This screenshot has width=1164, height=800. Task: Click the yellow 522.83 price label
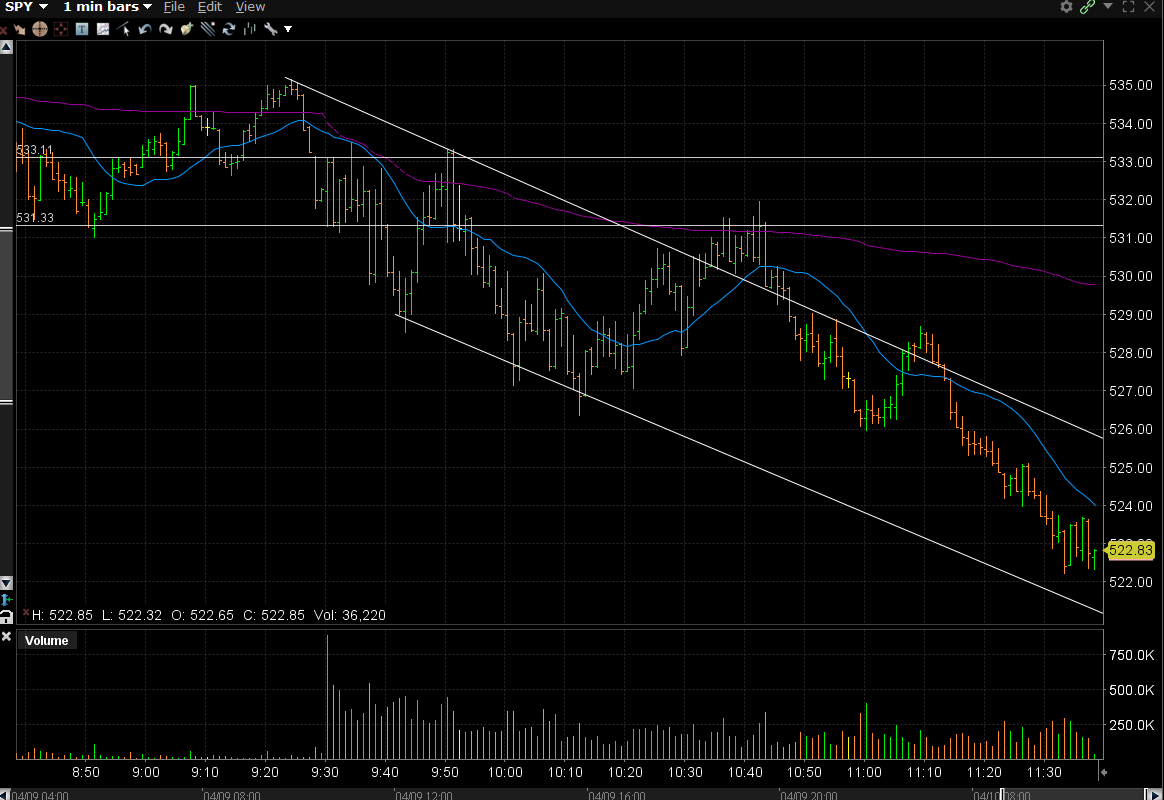point(1130,550)
